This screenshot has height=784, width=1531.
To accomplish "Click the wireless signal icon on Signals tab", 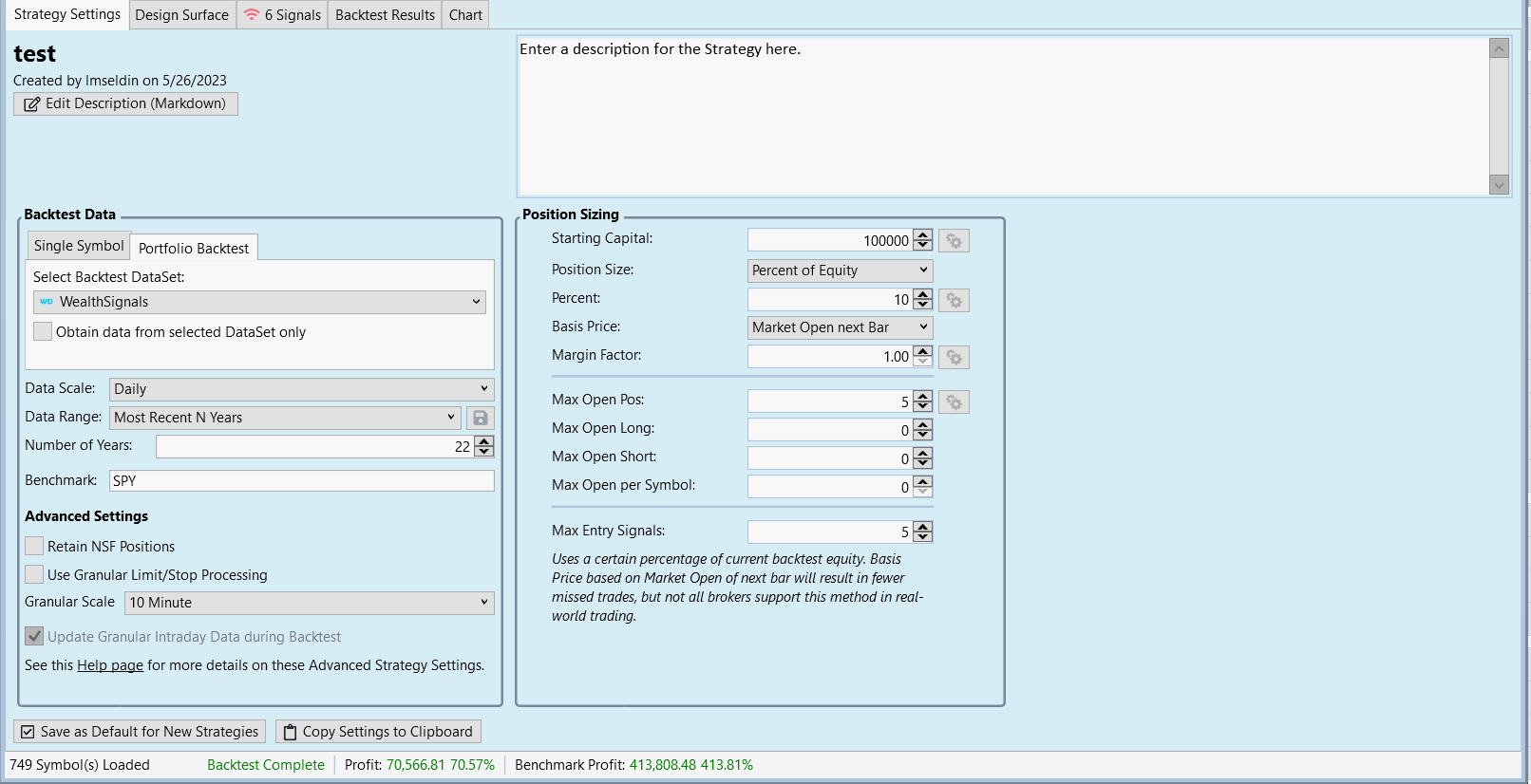I will [252, 15].
